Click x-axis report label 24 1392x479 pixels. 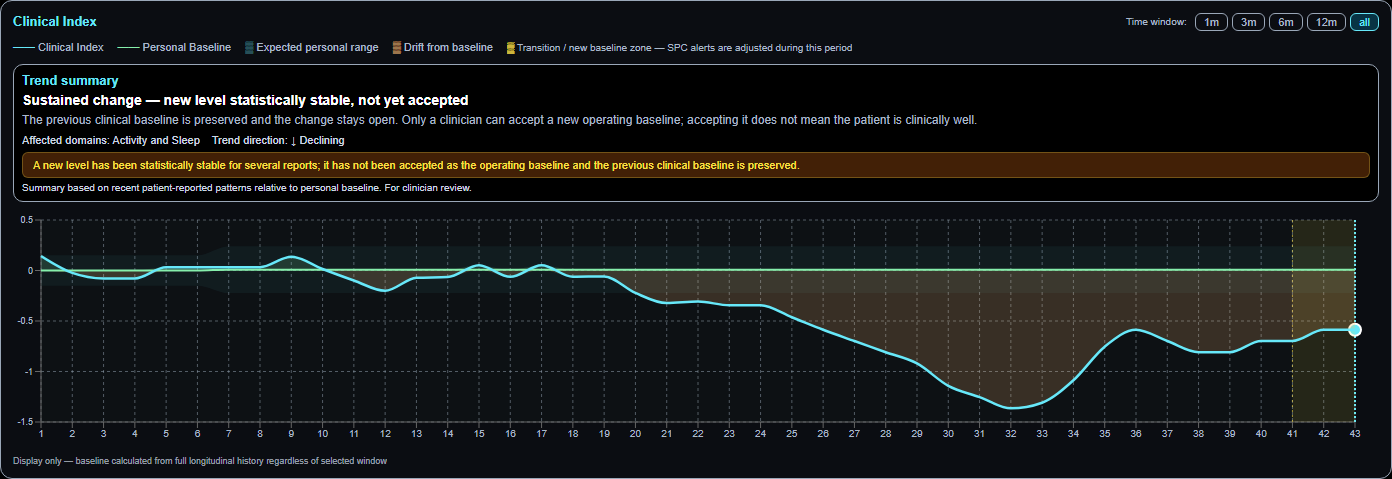pyautogui.click(x=760, y=433)
